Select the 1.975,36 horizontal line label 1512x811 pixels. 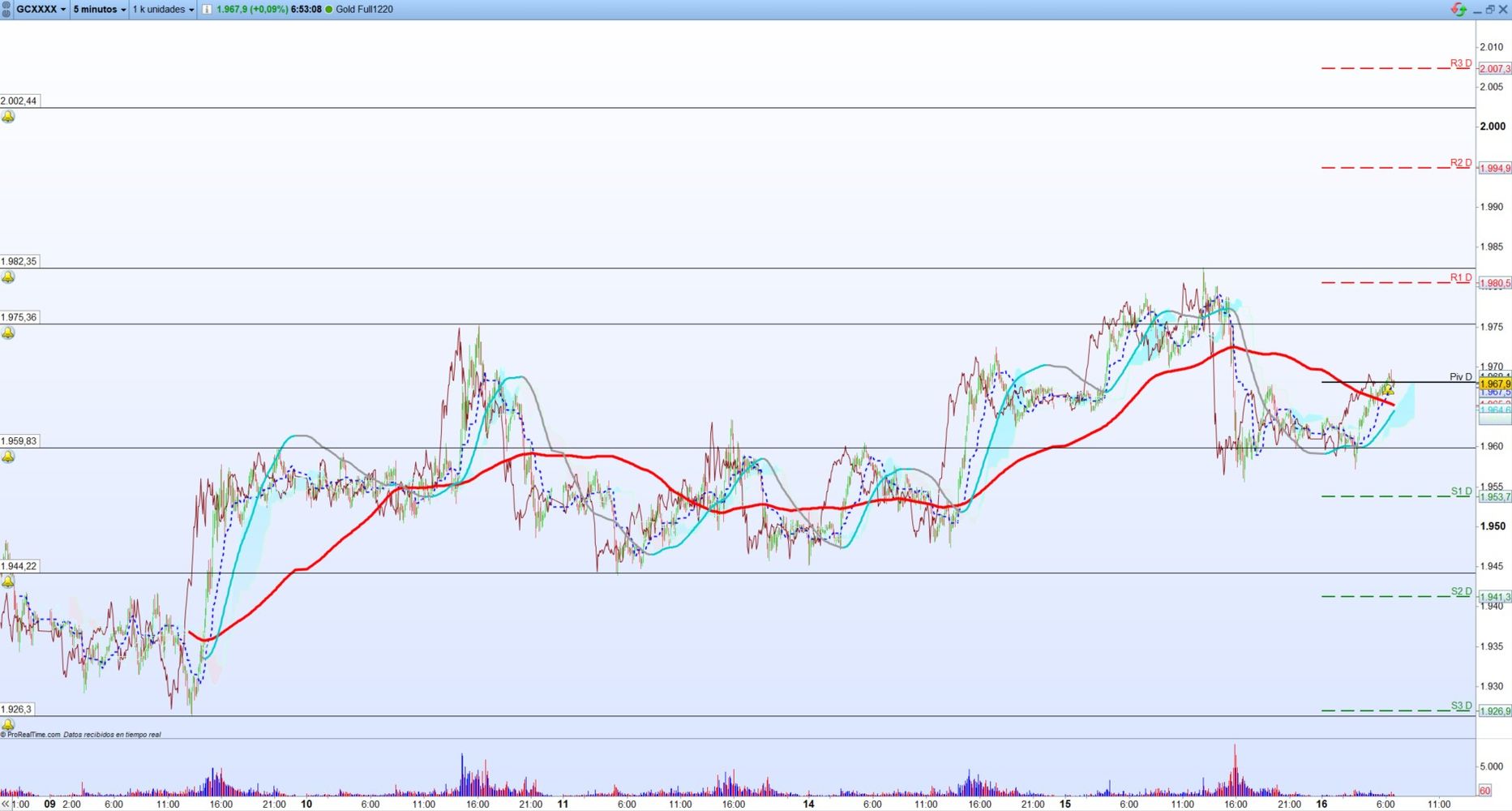pyautogui.click(x=19, y=317)
